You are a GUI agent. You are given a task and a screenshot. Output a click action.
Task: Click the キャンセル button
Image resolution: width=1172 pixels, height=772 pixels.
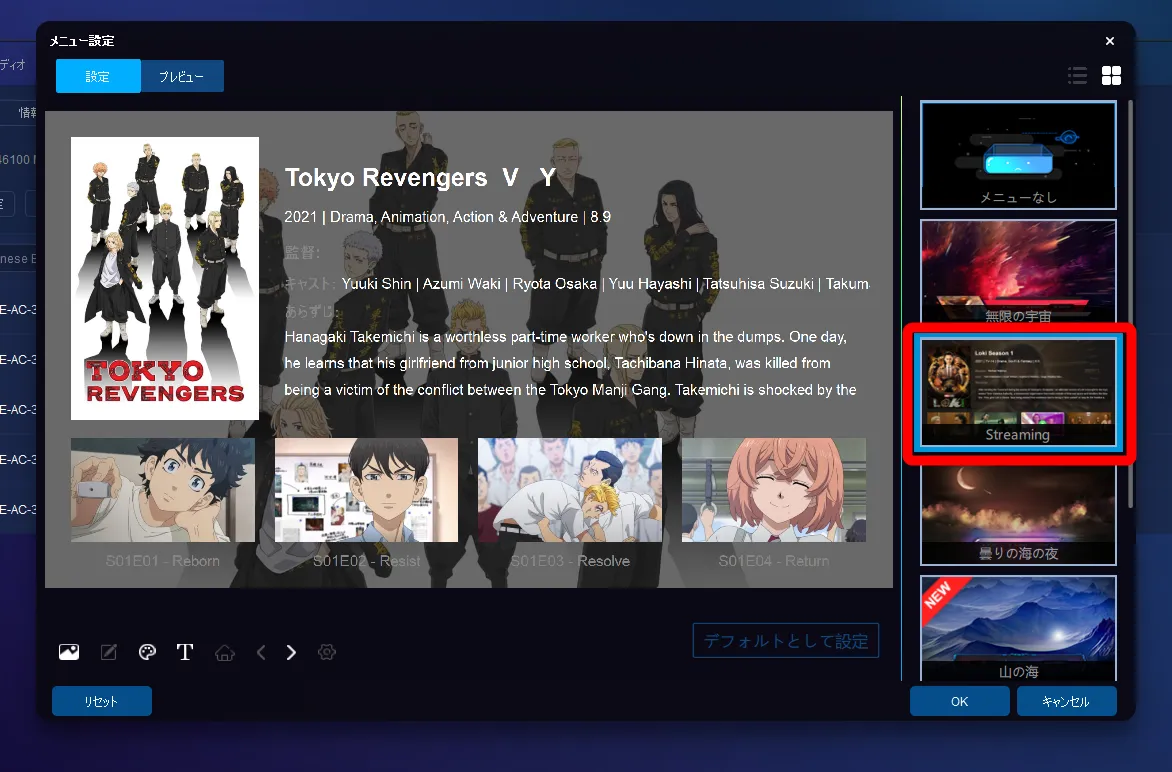[x=1067, y=701]
